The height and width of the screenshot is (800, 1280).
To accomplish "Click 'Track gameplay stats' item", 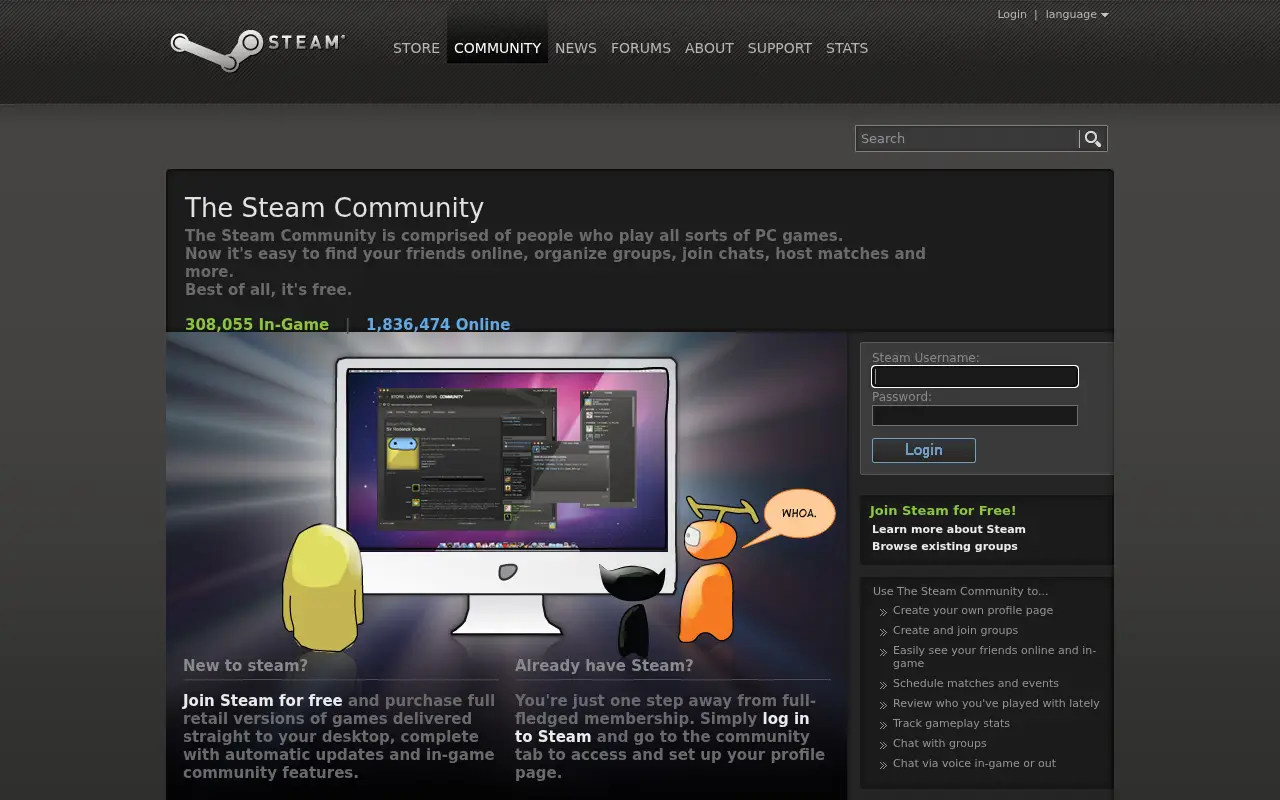I will coord(951,723).
